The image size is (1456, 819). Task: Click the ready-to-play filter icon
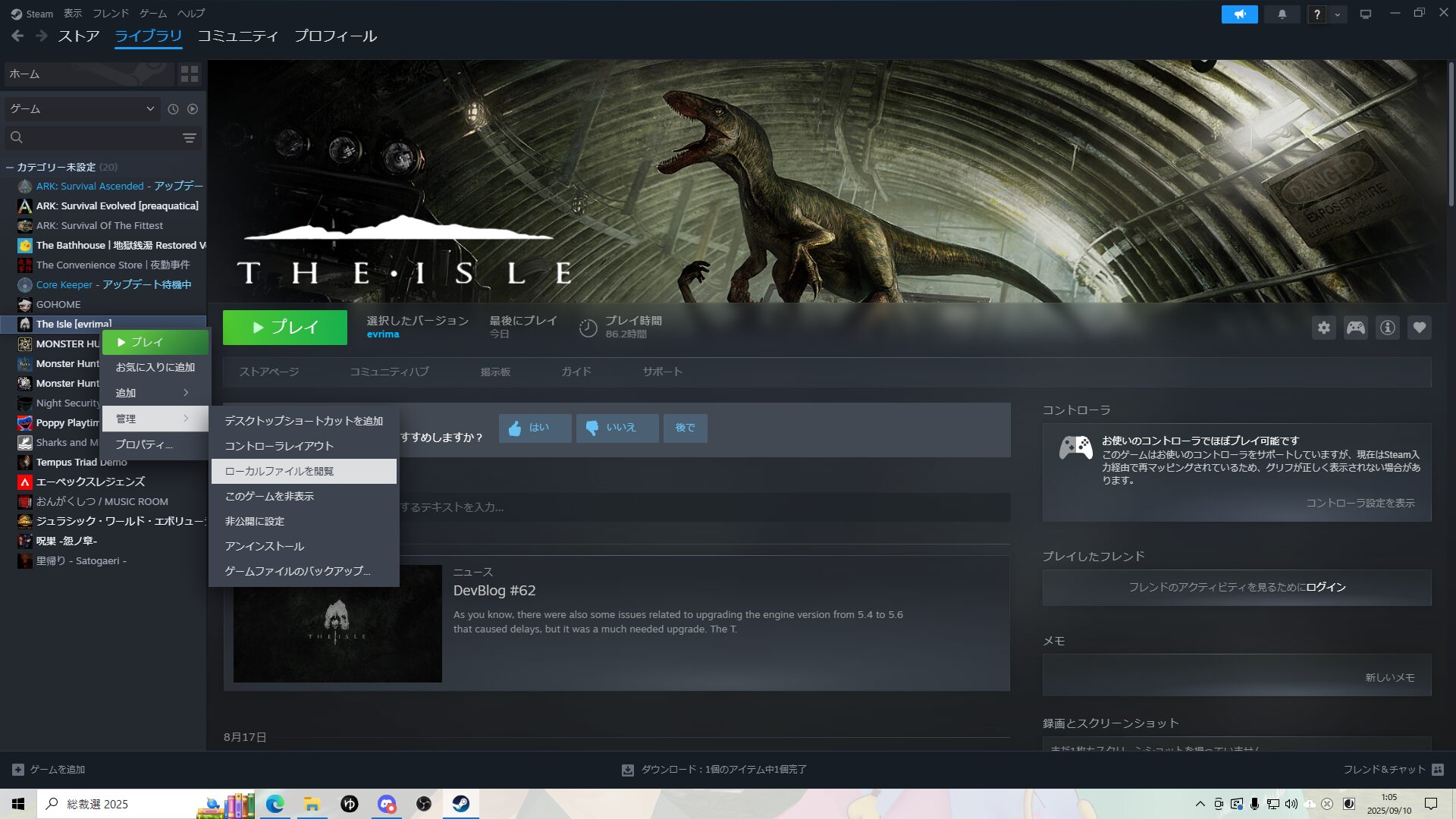pos(193,109)
